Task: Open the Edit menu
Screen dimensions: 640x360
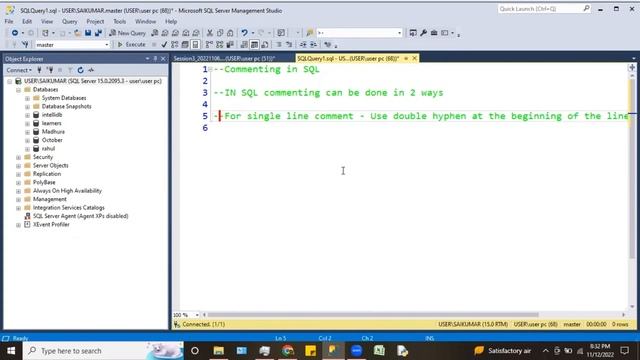Action: tap(27, 21)
